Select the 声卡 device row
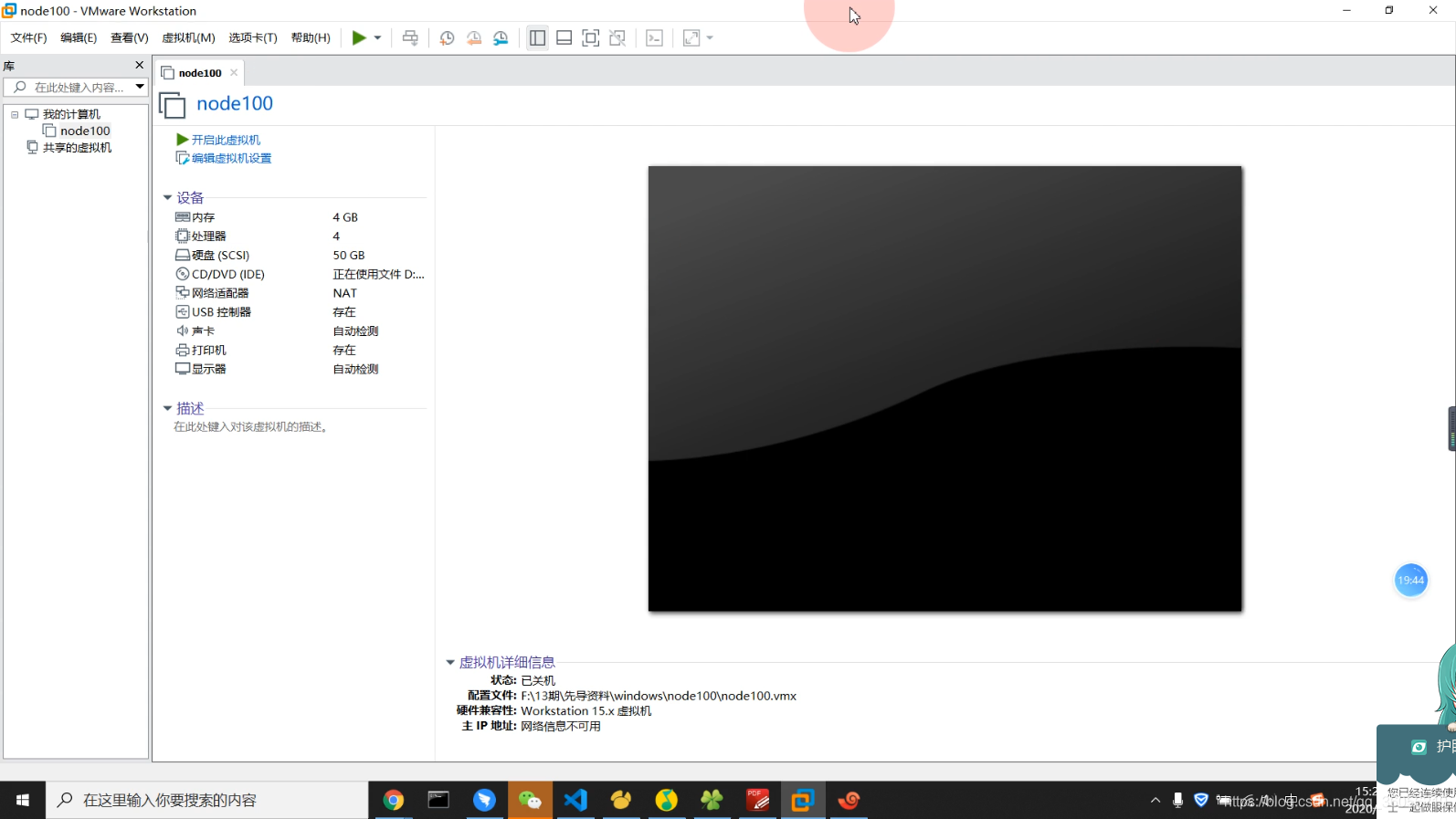The image size is (1456, 819). click(x=300, y=331)
